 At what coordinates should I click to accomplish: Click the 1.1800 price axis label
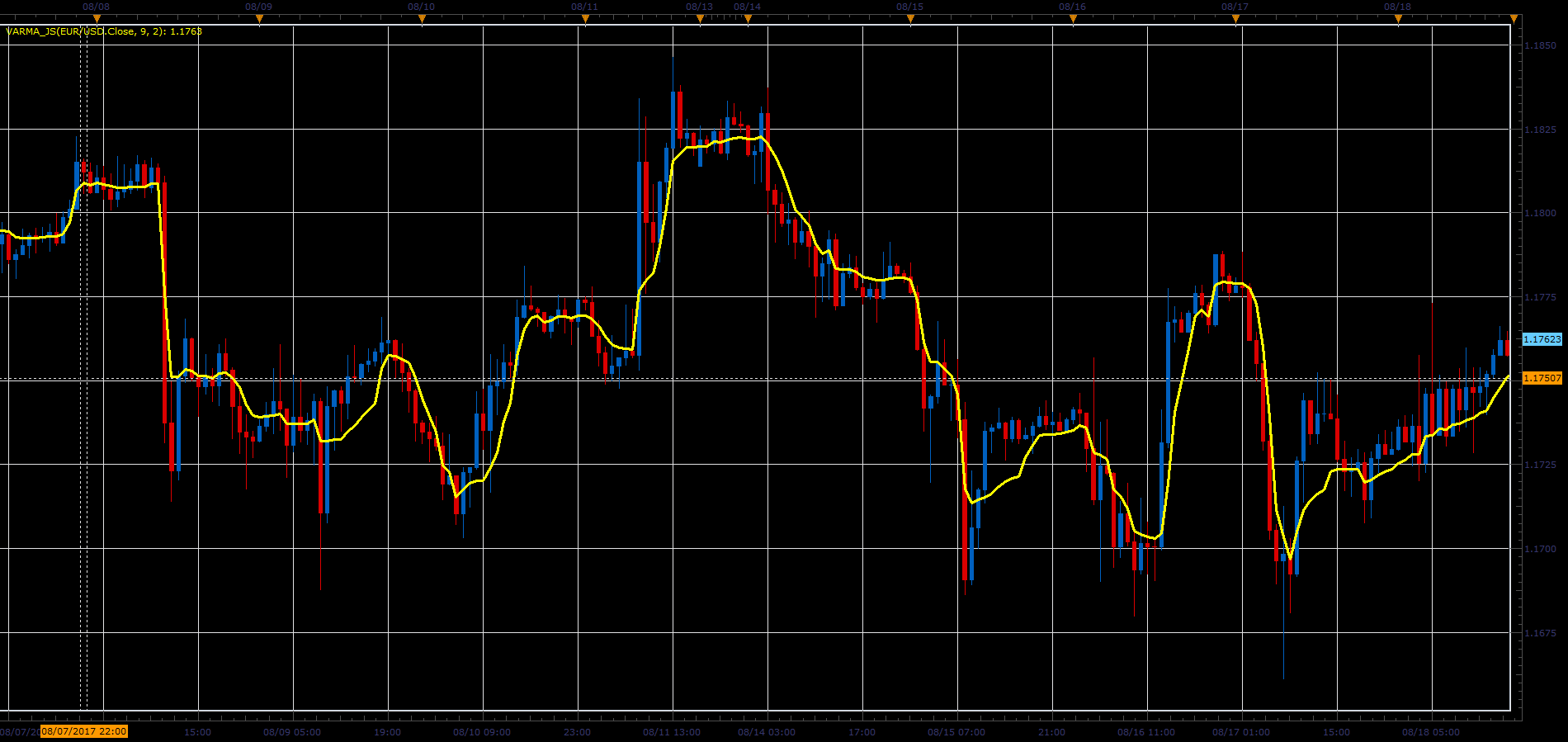click(x=1540, y=213)
